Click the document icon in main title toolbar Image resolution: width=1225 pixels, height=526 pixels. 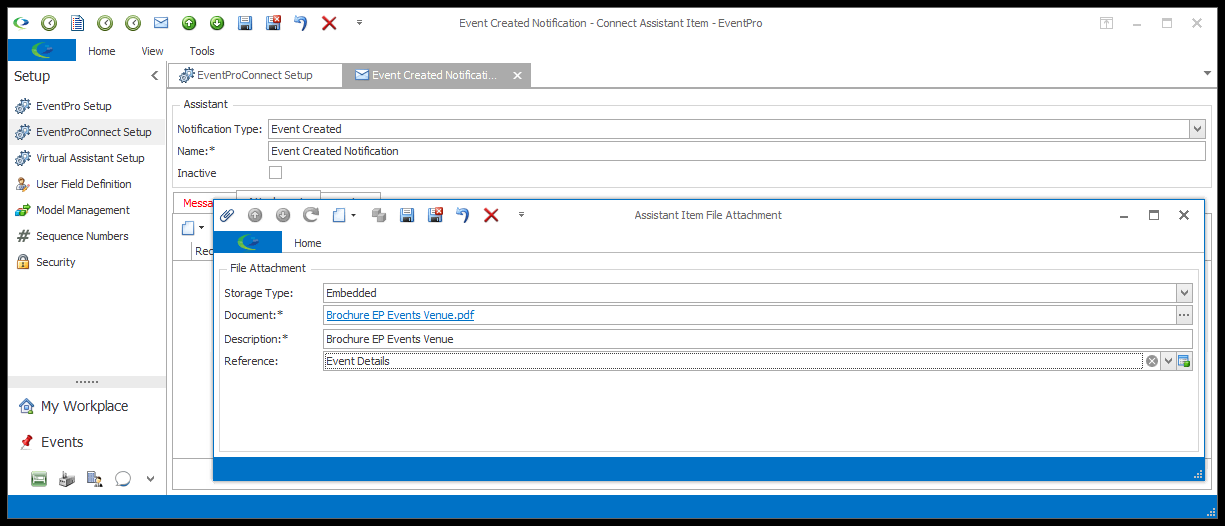pyautogui.click(x=77, y=23)
